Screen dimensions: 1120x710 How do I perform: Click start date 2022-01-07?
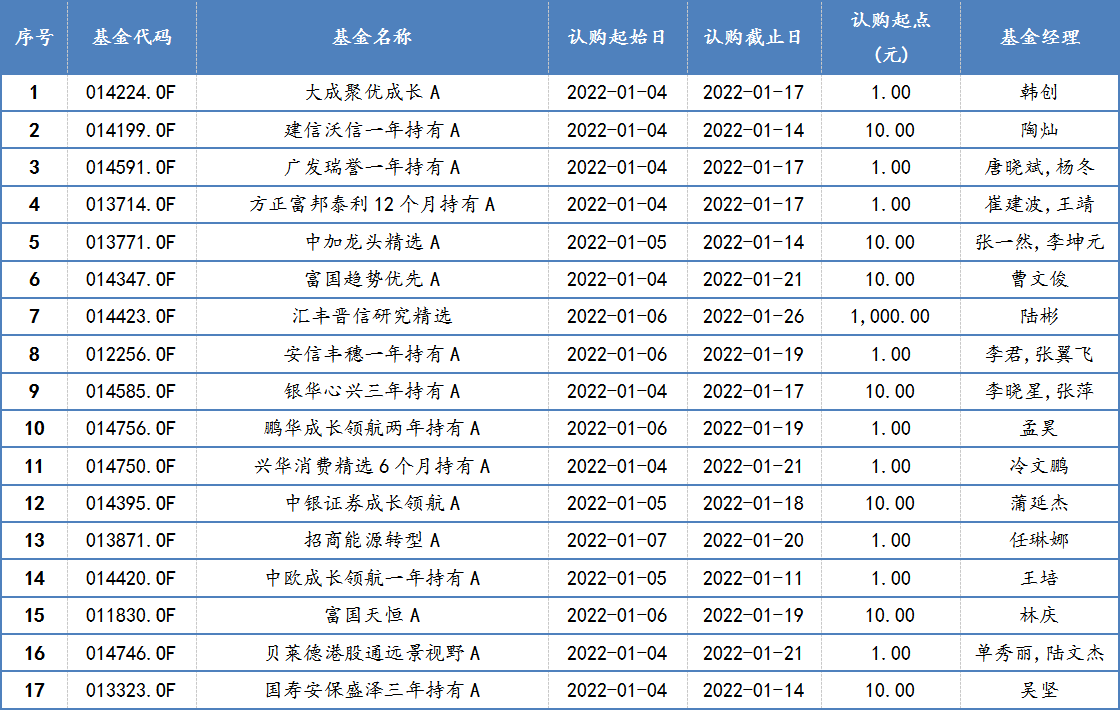[617, 541]
